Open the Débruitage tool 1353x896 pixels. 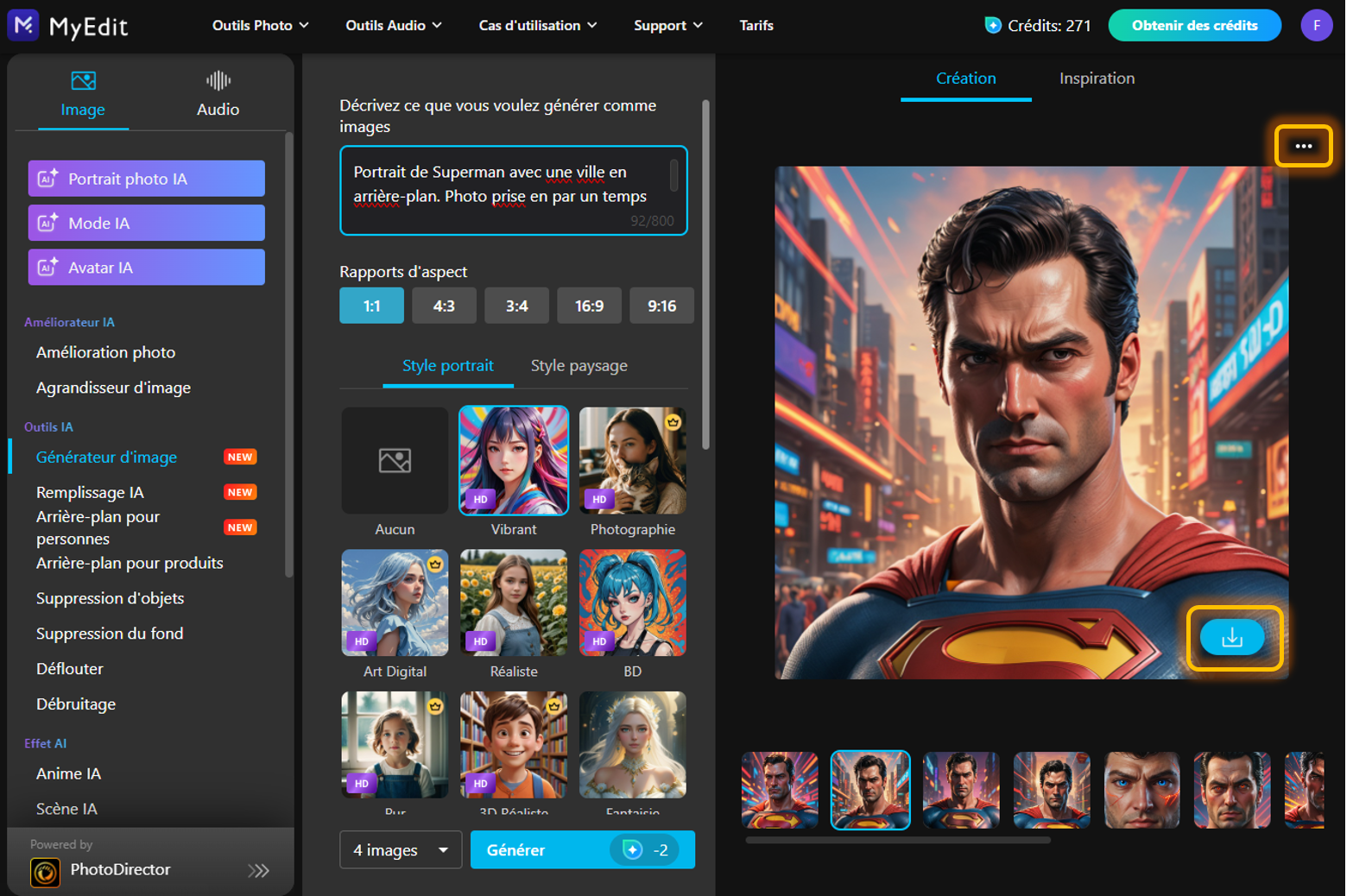click(76, 704)
